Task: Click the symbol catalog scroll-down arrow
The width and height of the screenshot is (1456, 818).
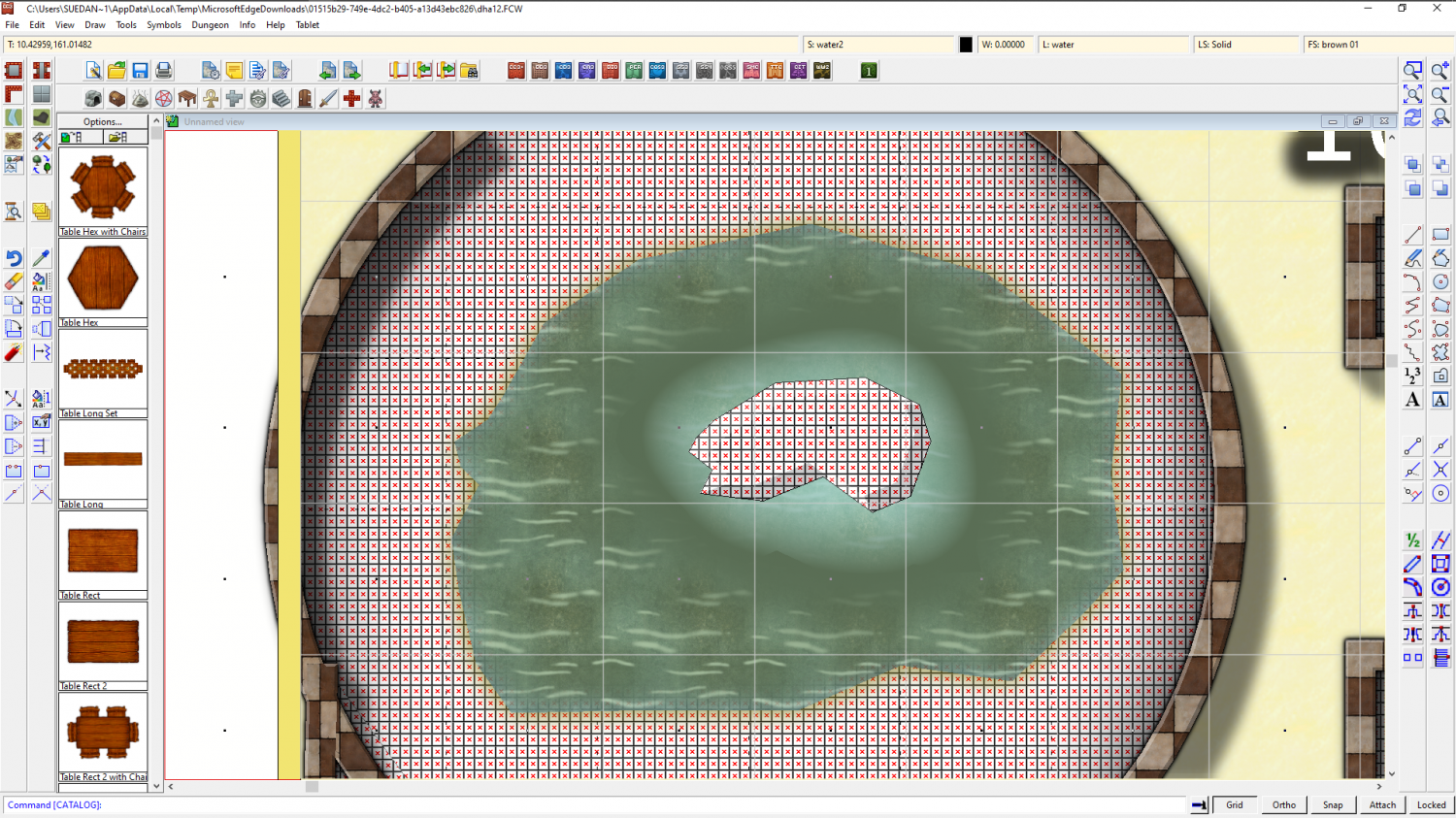Action: pyautogui.click(x=156, y=786)
